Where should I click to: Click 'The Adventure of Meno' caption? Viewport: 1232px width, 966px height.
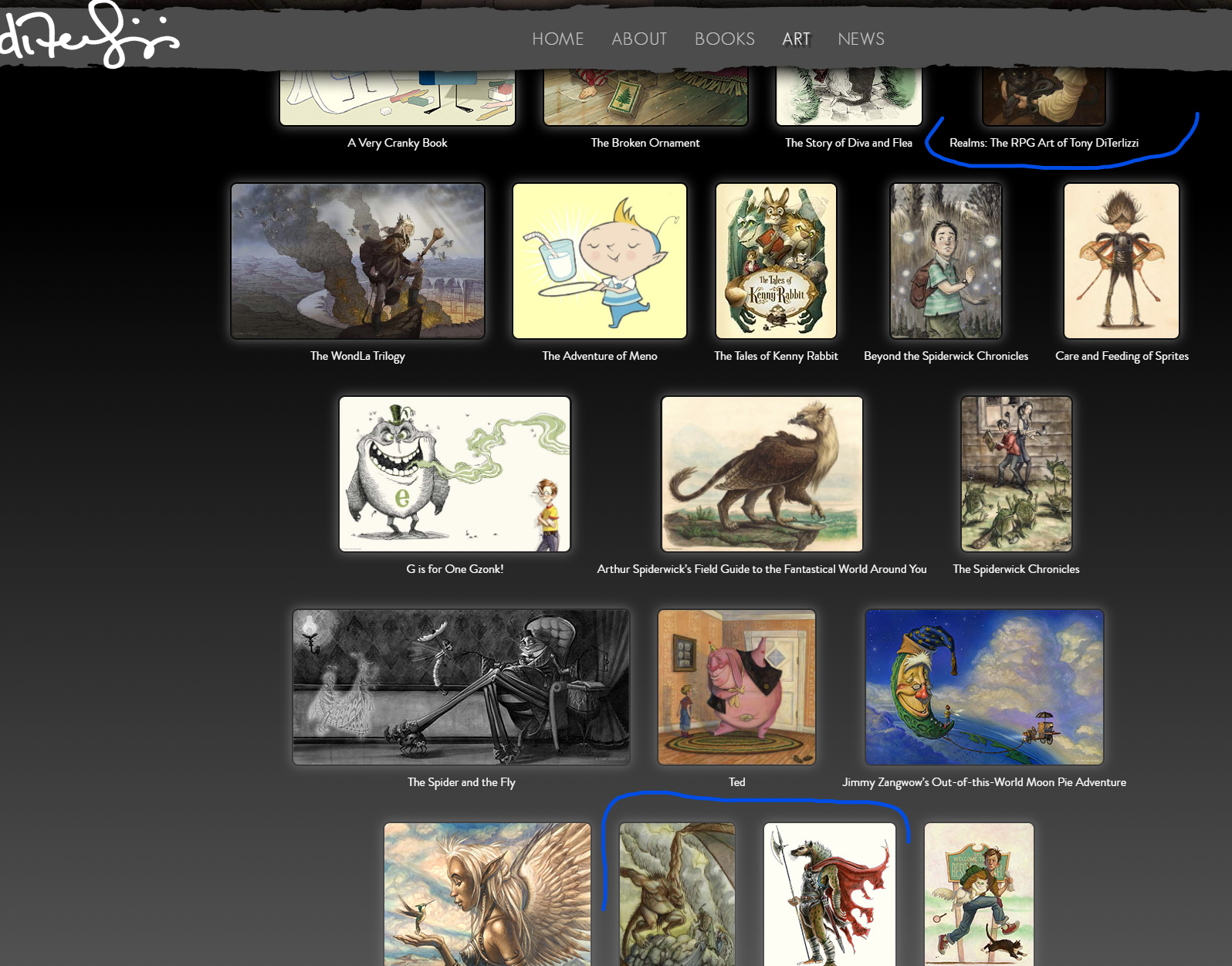[600, 356]
